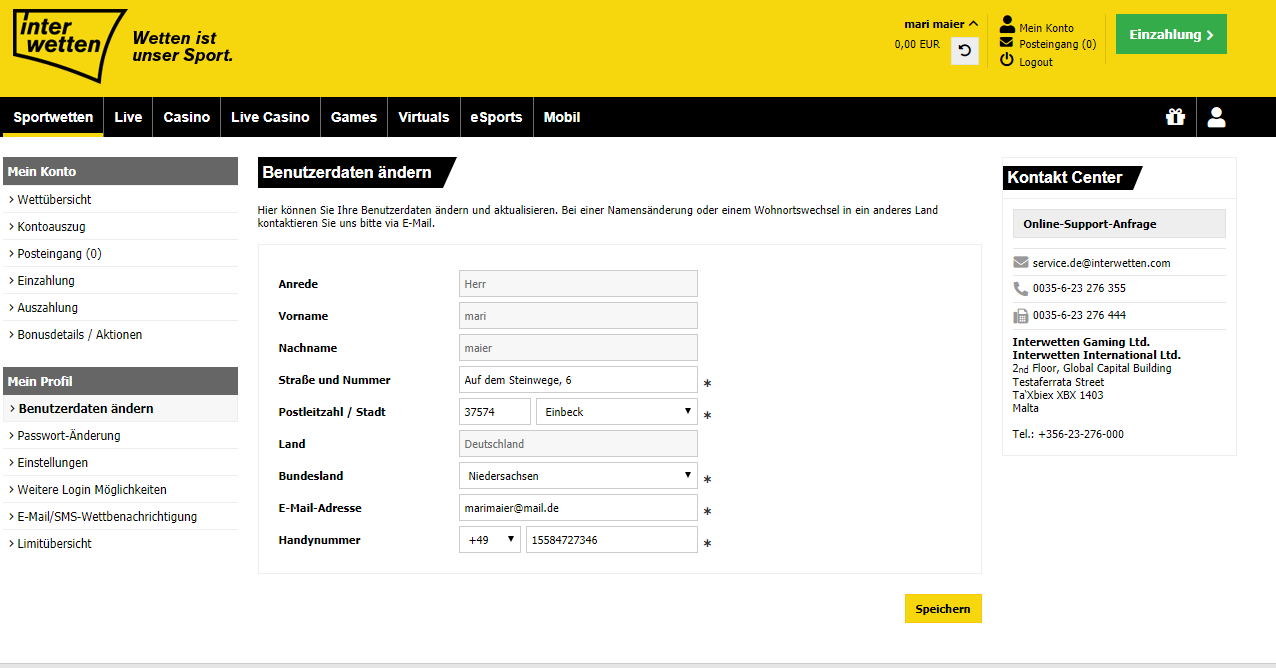Image resolution: width=1276 pixels, height=668 pixels.
Task: Click the Handynummer input field
Action: 612,540
